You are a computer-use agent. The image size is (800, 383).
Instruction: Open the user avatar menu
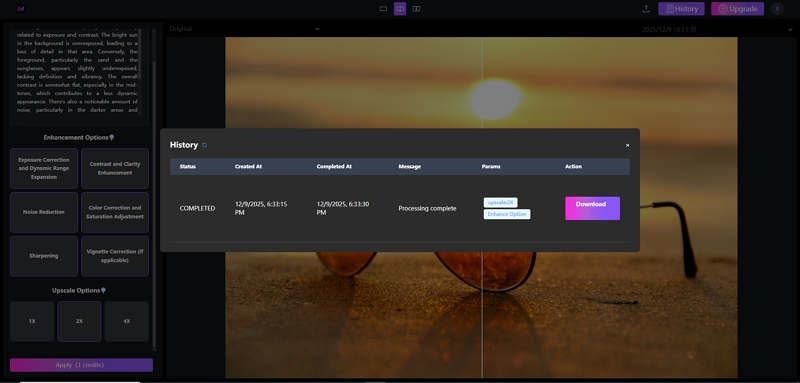777,9
